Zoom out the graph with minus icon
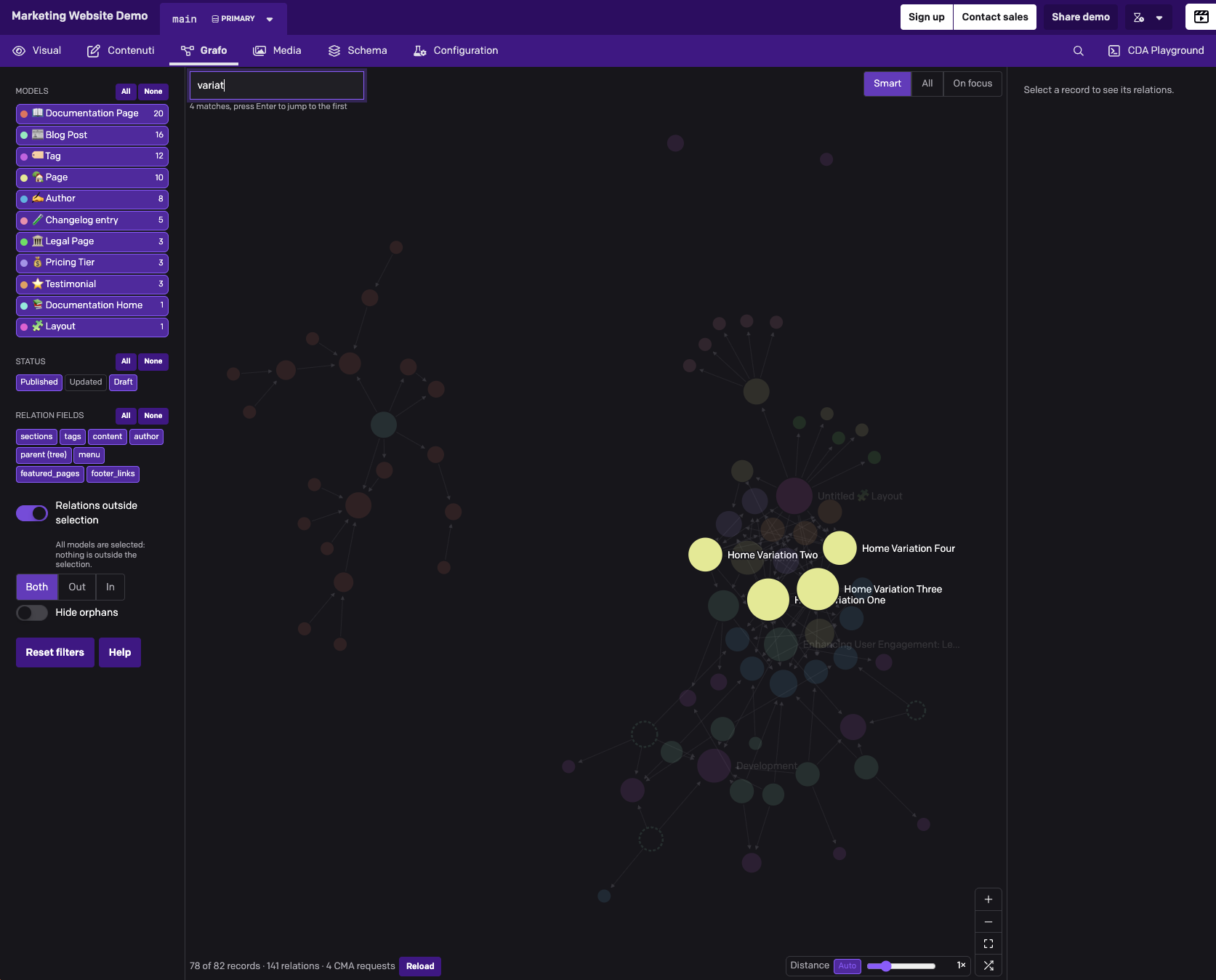This screenshot has height=980, width=1216. [x=988, y=922]
